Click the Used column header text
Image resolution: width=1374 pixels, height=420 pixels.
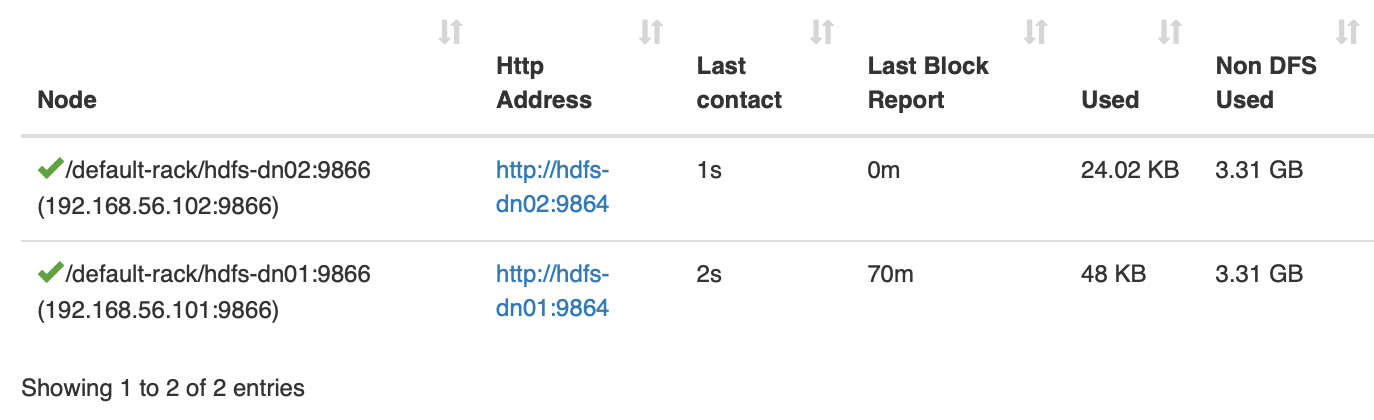click(x=1110, y=100)
